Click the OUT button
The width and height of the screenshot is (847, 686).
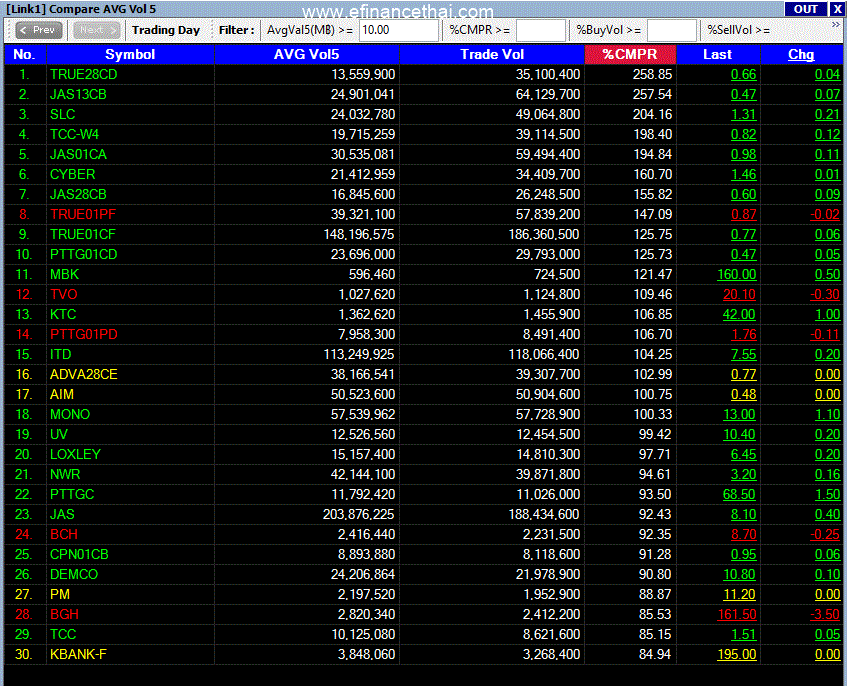tap(805, 9)
